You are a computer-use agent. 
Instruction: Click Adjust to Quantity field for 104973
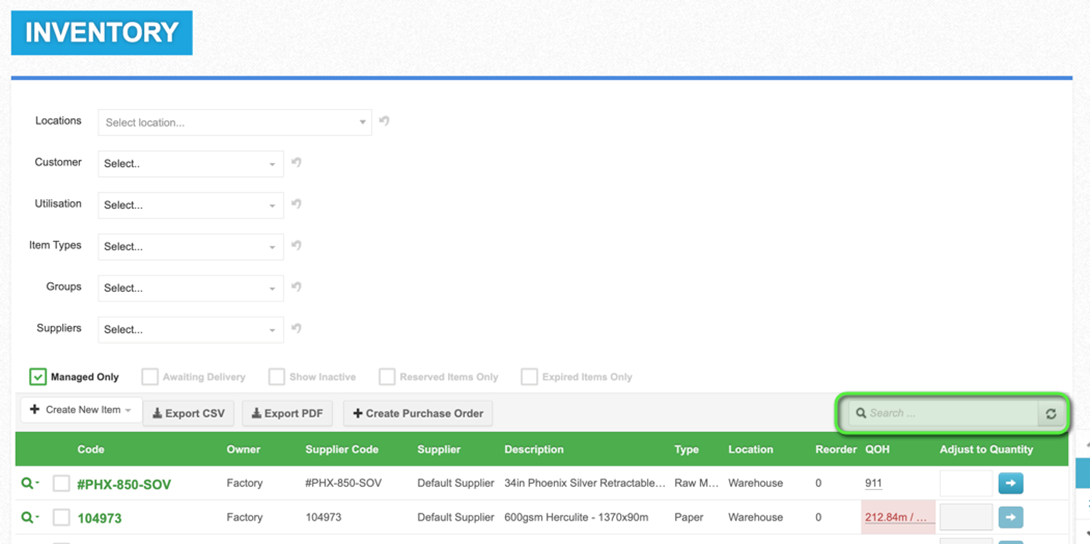(x=966, y=518)
